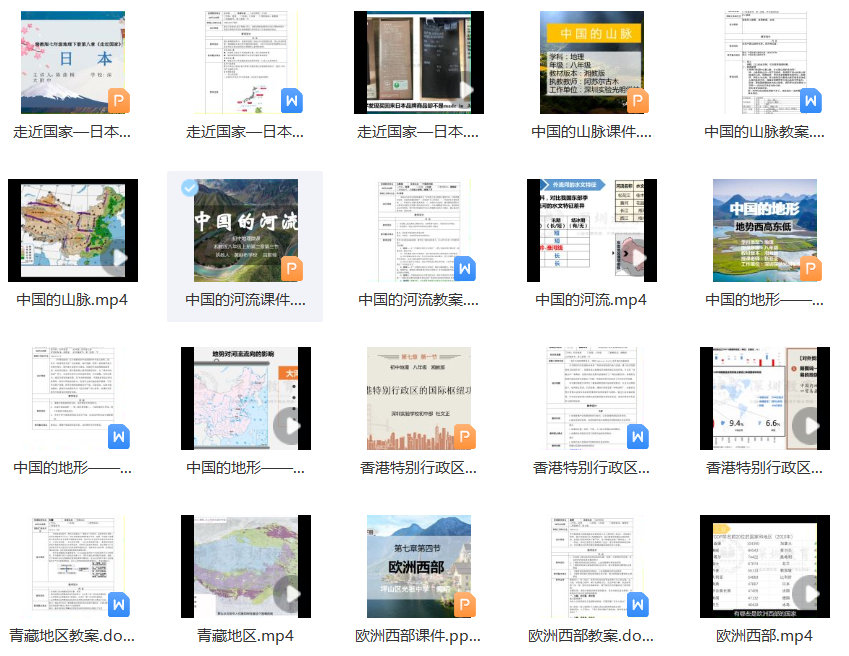The height and width of the screenshot is (656, 849).
Task: Select the Word badge on 中国的河流教案
Action: pyautogui.click(x=464, y=268)
